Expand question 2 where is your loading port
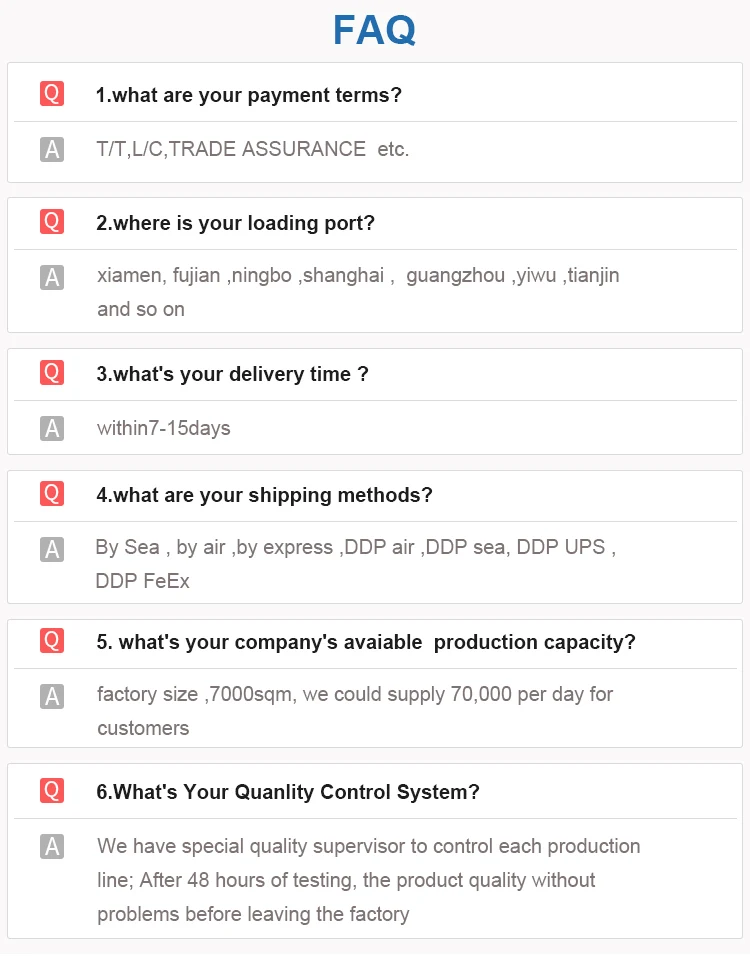 235,223
